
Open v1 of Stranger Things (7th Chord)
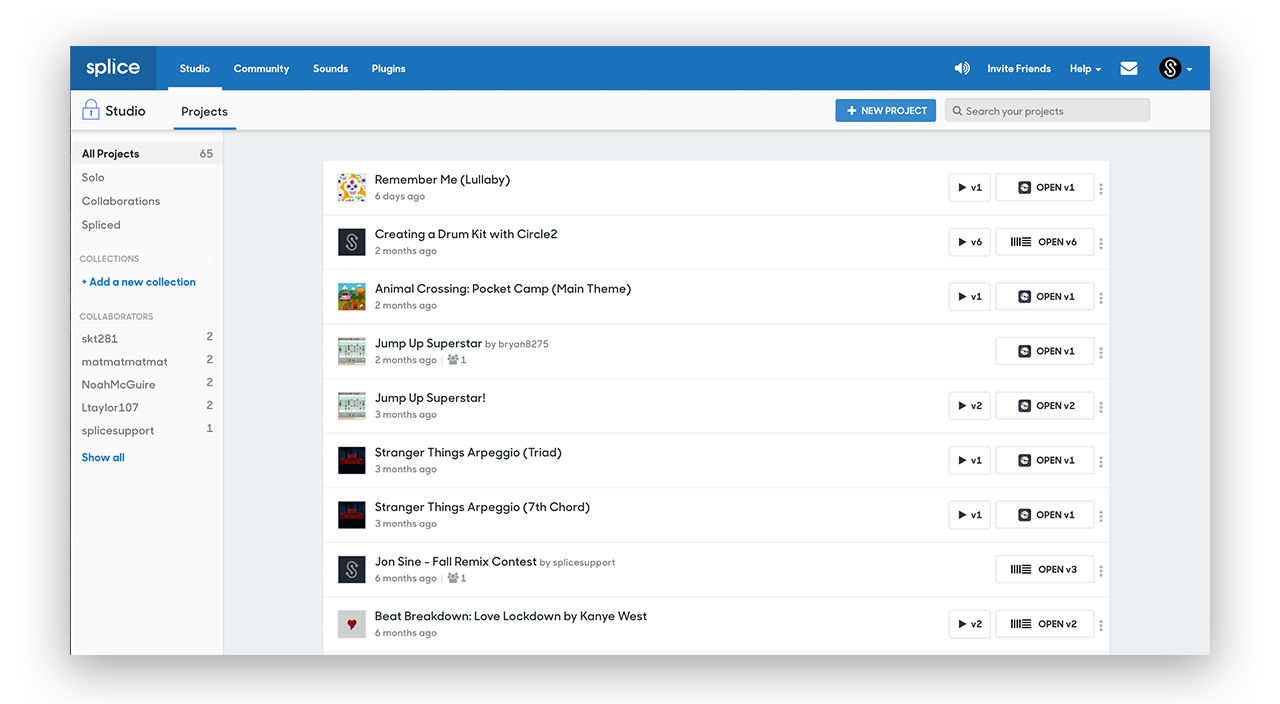coord(1045,515)
